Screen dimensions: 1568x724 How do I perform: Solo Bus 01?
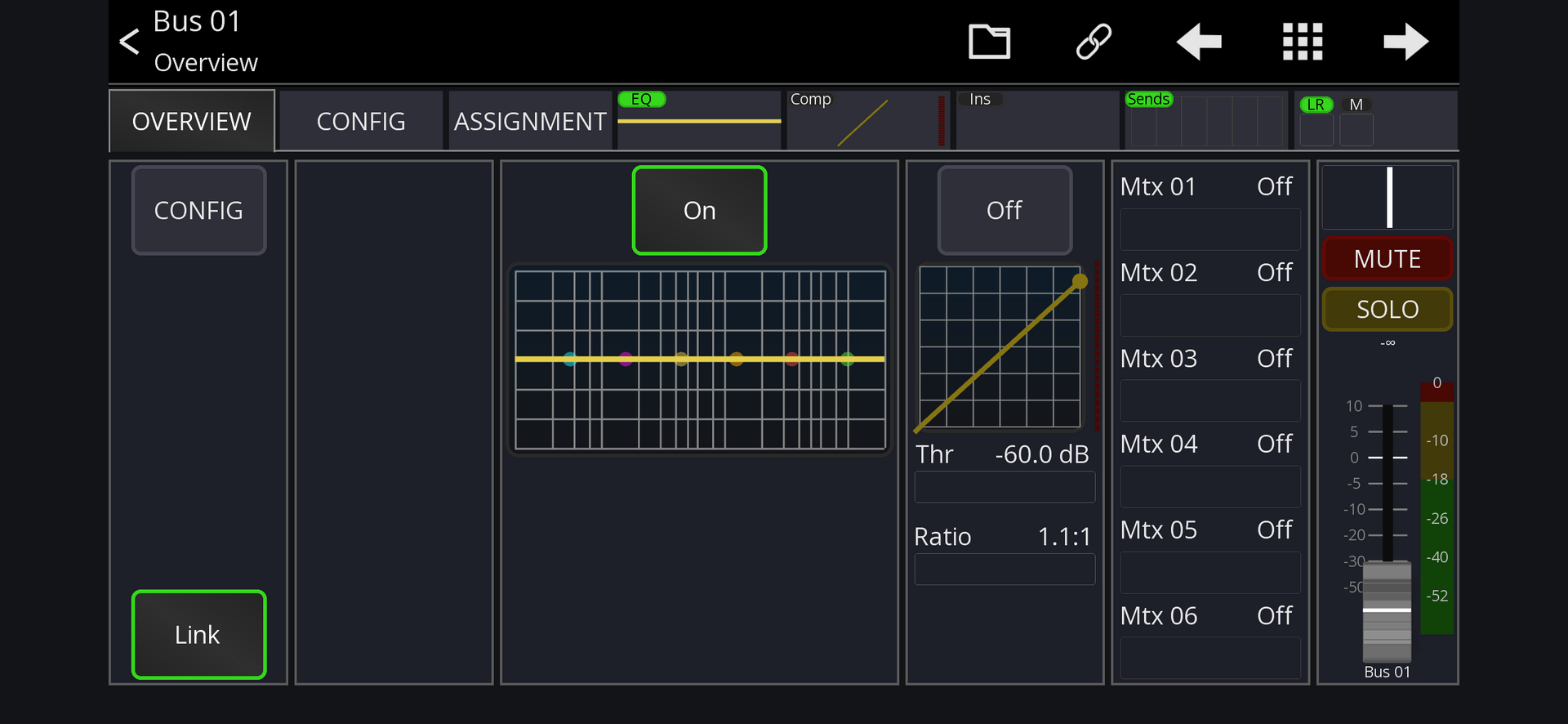tap(1388, 309)
